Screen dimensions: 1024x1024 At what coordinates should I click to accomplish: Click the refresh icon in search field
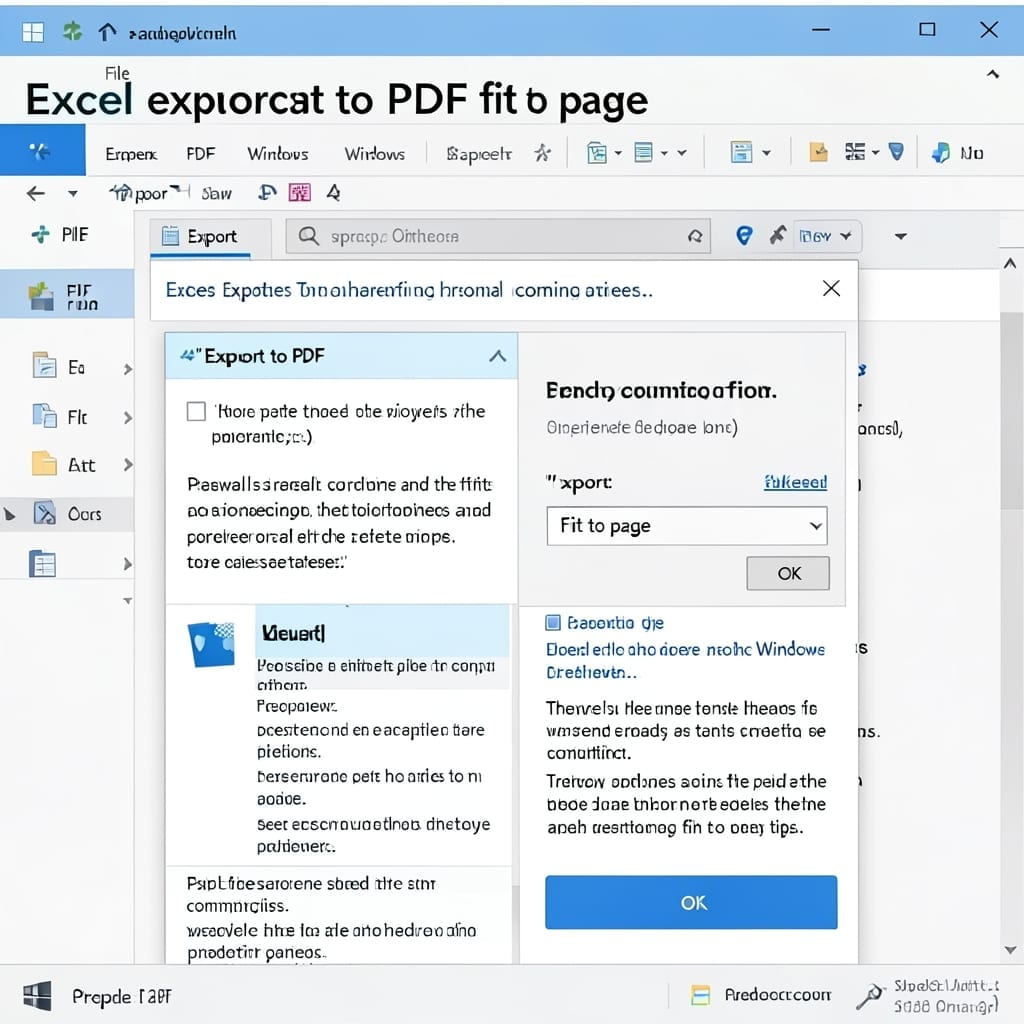[x=695, y=236]
